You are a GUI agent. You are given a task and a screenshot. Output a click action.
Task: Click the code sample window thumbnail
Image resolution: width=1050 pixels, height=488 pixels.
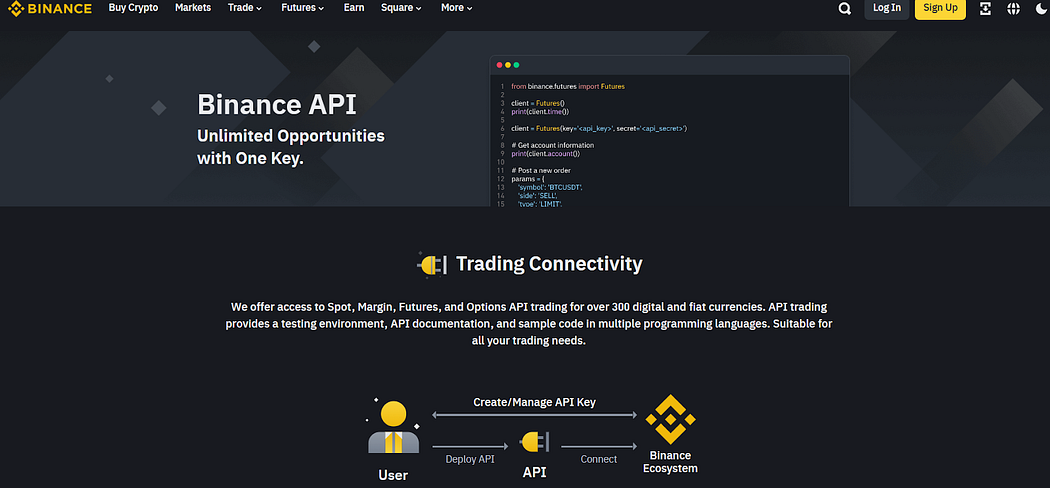click(670, 131)
